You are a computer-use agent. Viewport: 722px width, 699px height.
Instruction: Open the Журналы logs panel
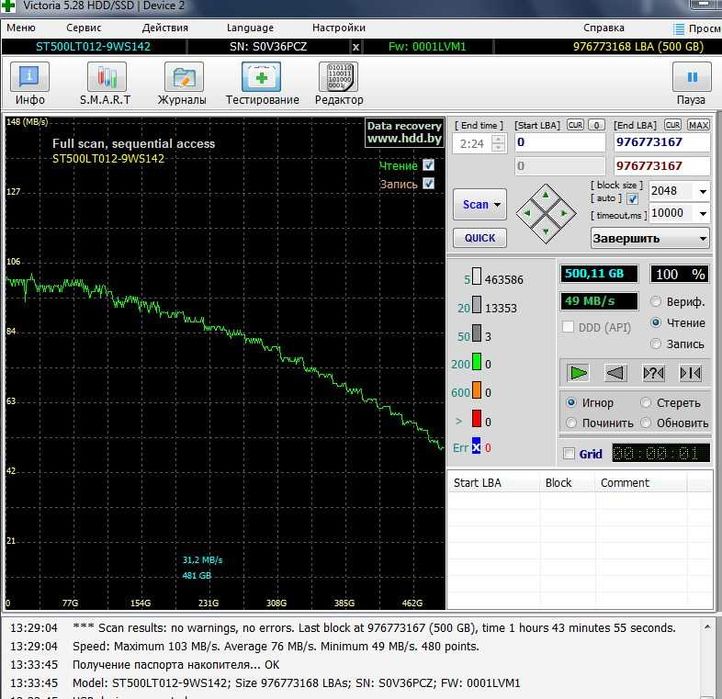(182, 82)
